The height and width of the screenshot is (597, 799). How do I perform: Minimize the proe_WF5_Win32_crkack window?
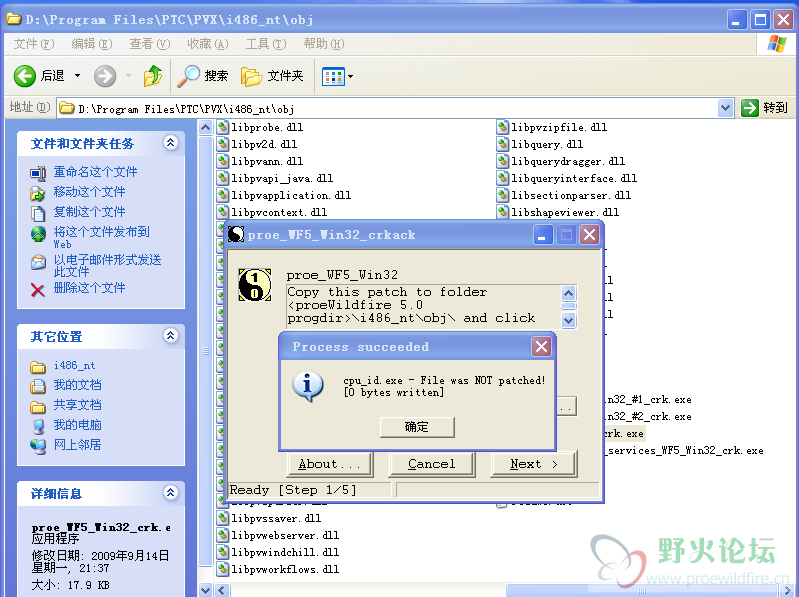click(x=543, y=235)
